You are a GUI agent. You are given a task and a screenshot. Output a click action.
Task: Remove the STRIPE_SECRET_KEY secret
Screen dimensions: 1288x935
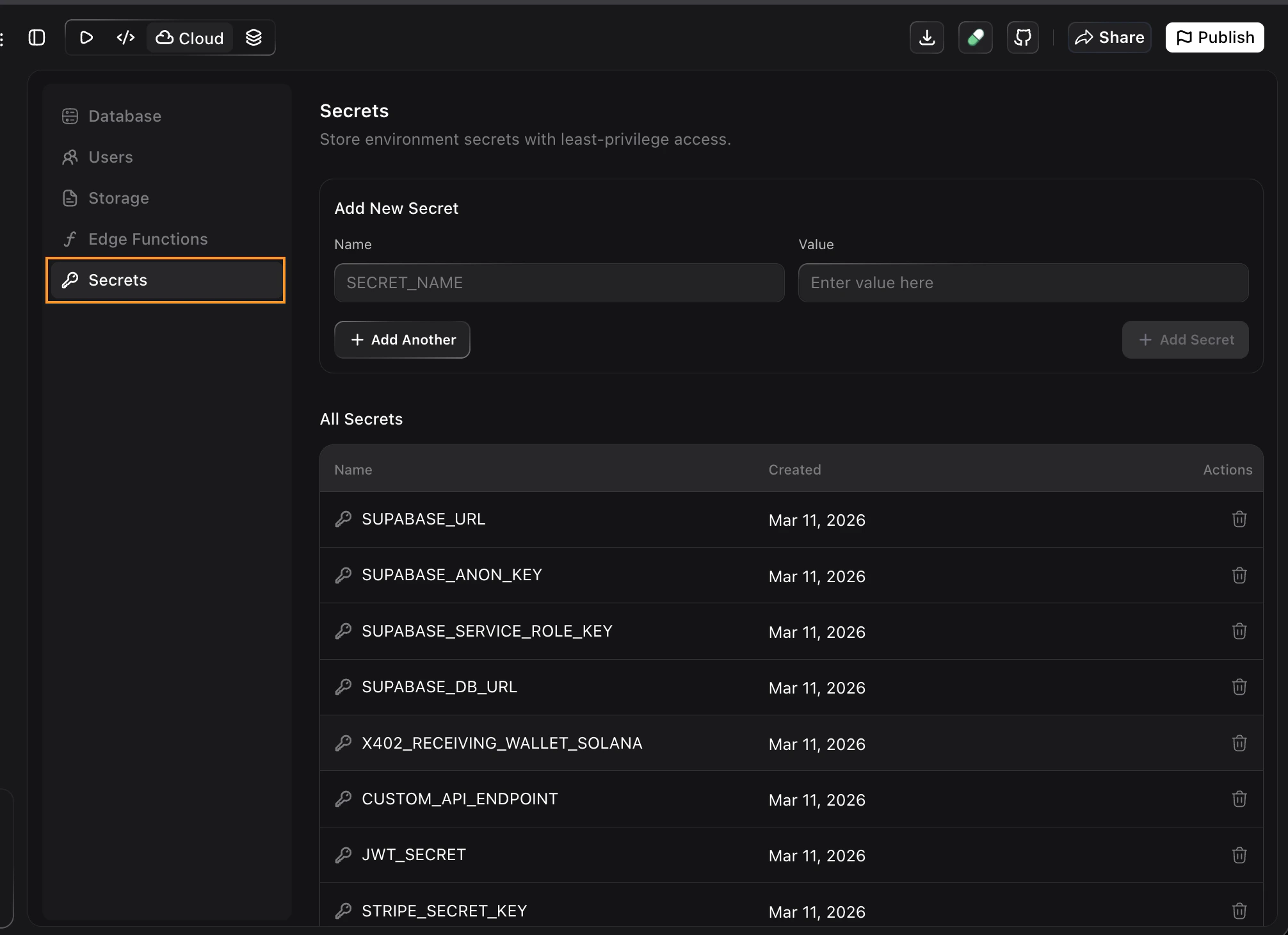(1239, 911)
